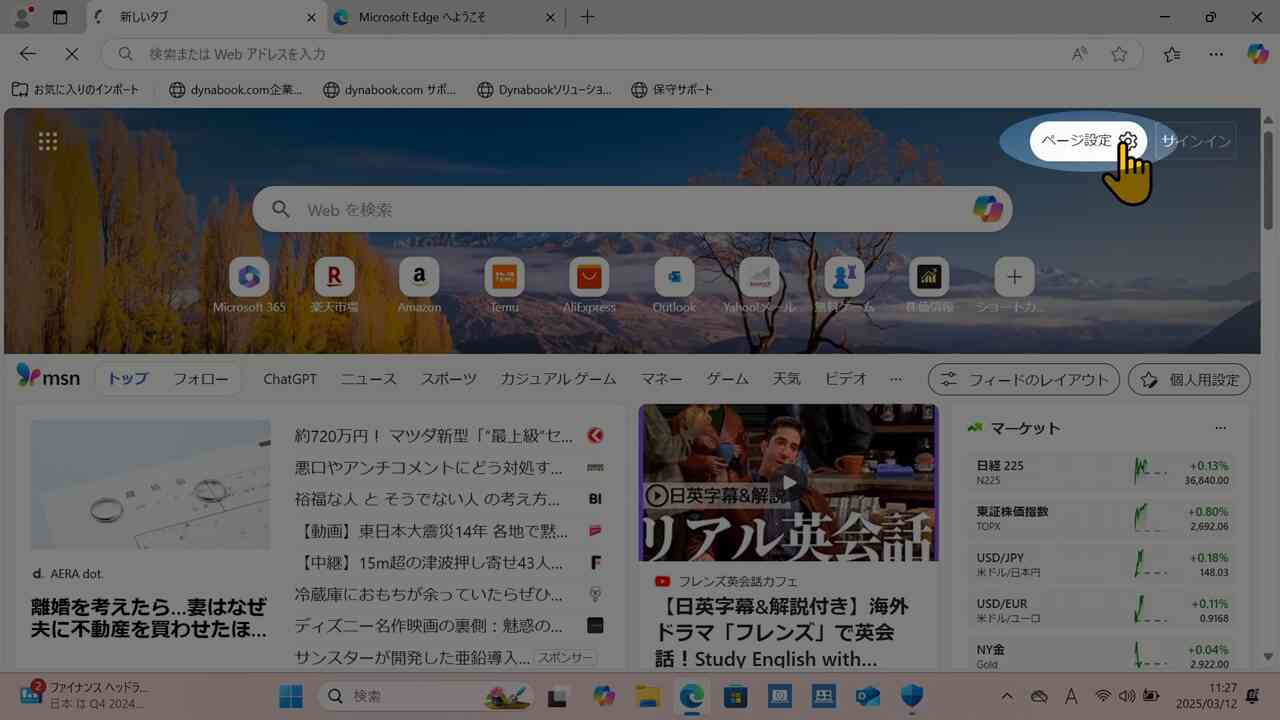Screen dimensions: 1280x720
Task: Open the 個人用設定 personalization option
Action: (1188, 380)
